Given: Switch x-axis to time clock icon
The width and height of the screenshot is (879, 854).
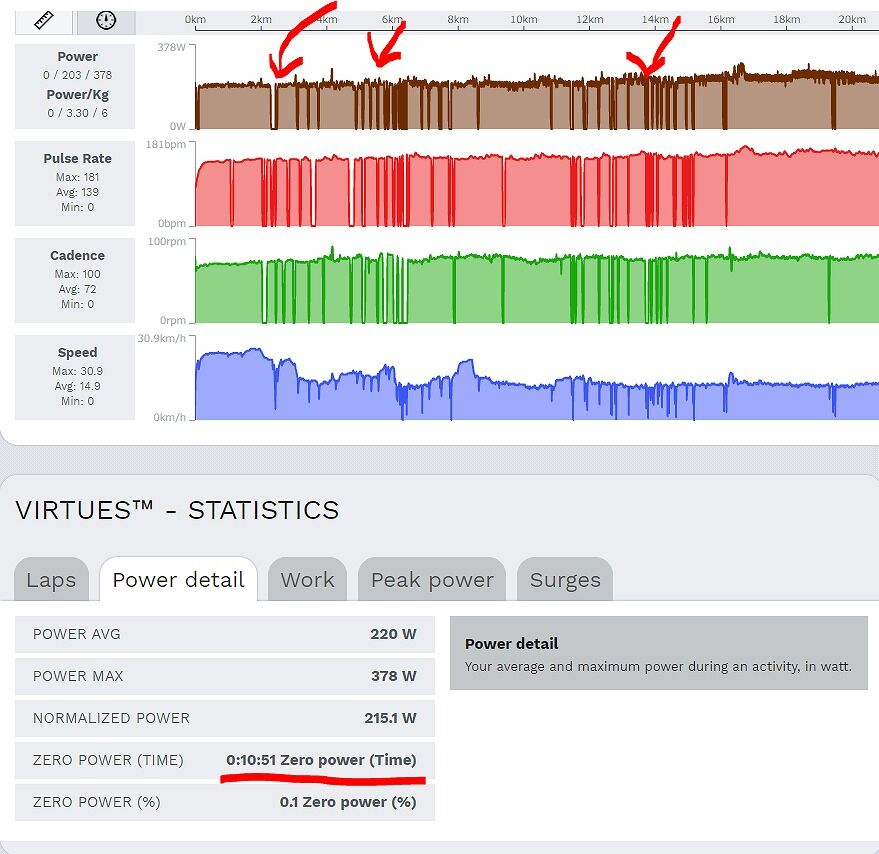Looking at the screenshot, I should tap(106, 21).
